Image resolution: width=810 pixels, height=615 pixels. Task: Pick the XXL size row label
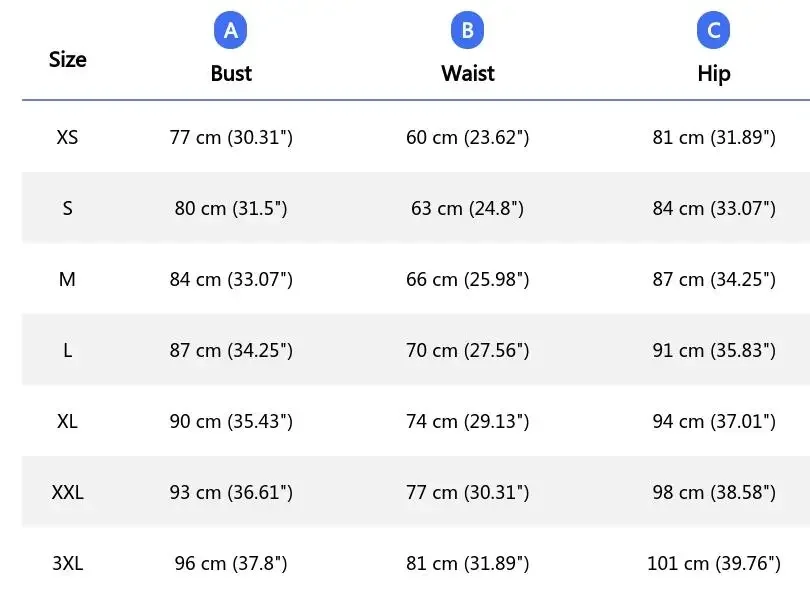68,492
